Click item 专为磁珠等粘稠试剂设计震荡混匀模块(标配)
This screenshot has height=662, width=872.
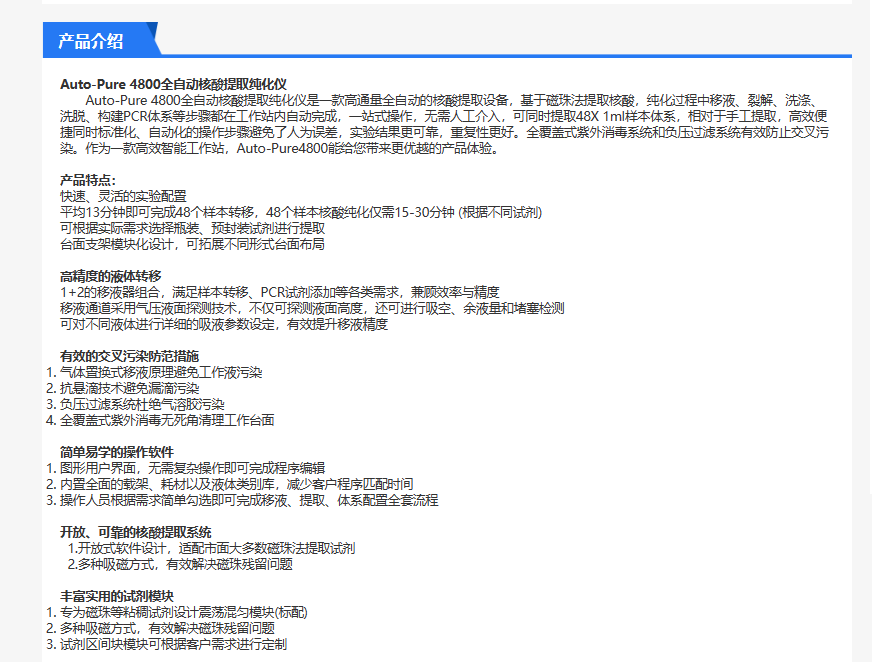click(184, 613)
